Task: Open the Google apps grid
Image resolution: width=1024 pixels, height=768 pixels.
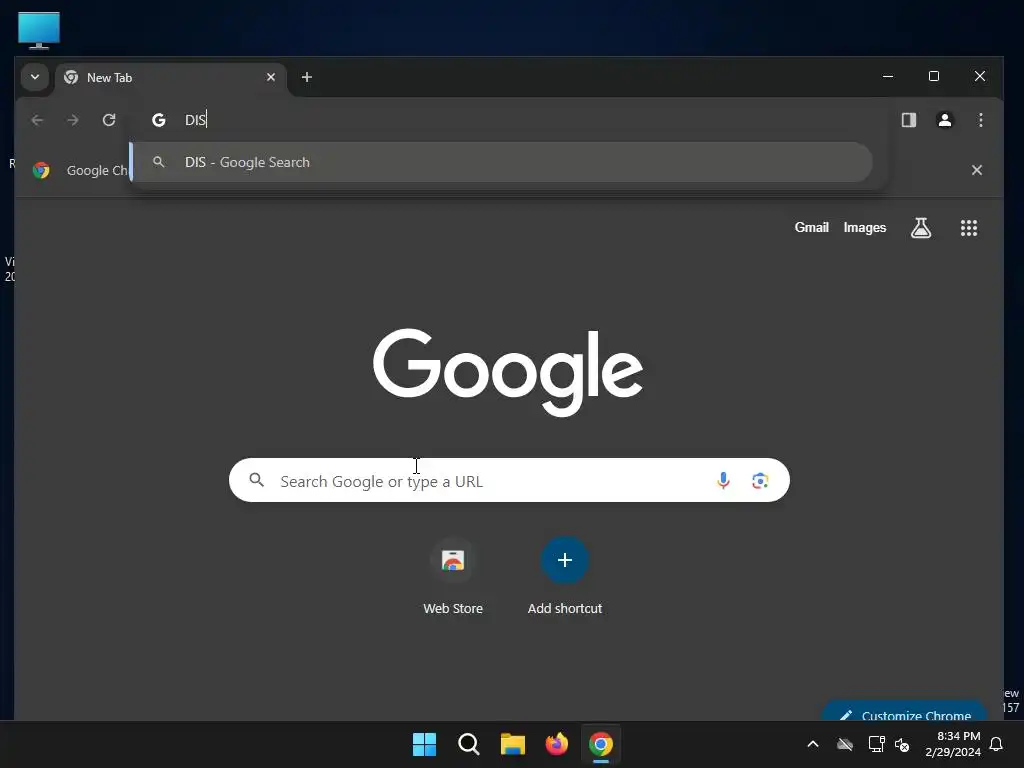Action: click(x=968, y=228)
